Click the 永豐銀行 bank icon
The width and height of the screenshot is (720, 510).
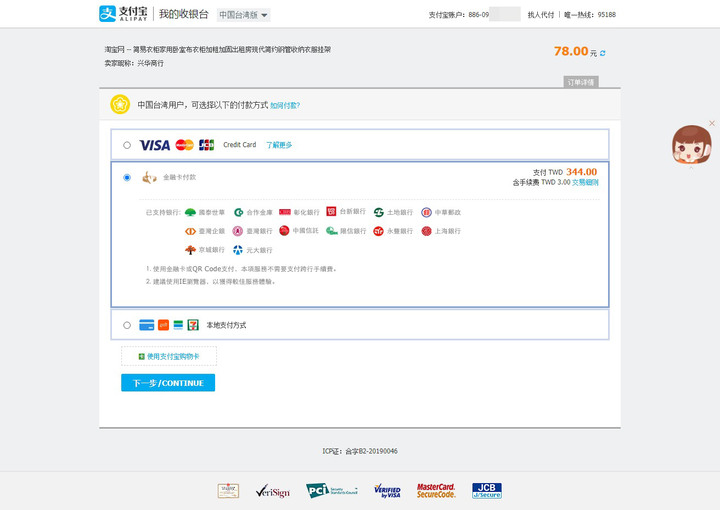click(378, 231)
